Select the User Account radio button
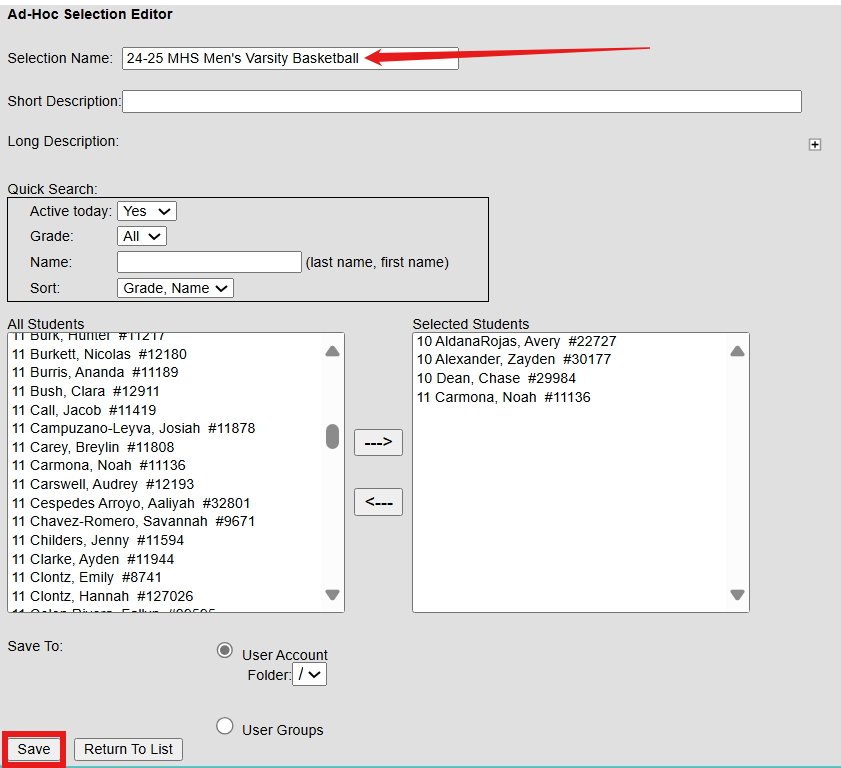 coord(225,651)
